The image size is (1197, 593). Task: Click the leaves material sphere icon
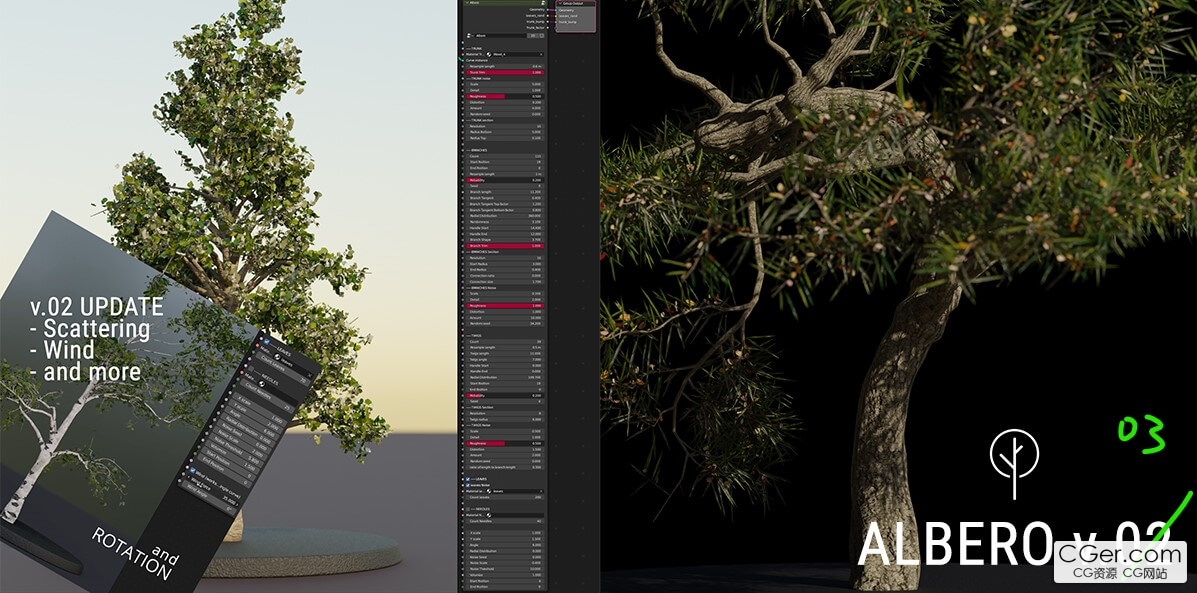(489, 491)
